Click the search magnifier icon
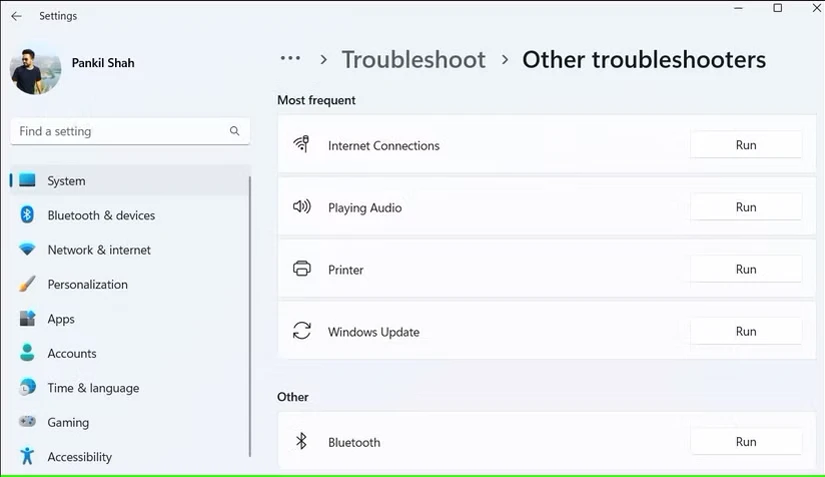825x477 pixels. (235, 131)
